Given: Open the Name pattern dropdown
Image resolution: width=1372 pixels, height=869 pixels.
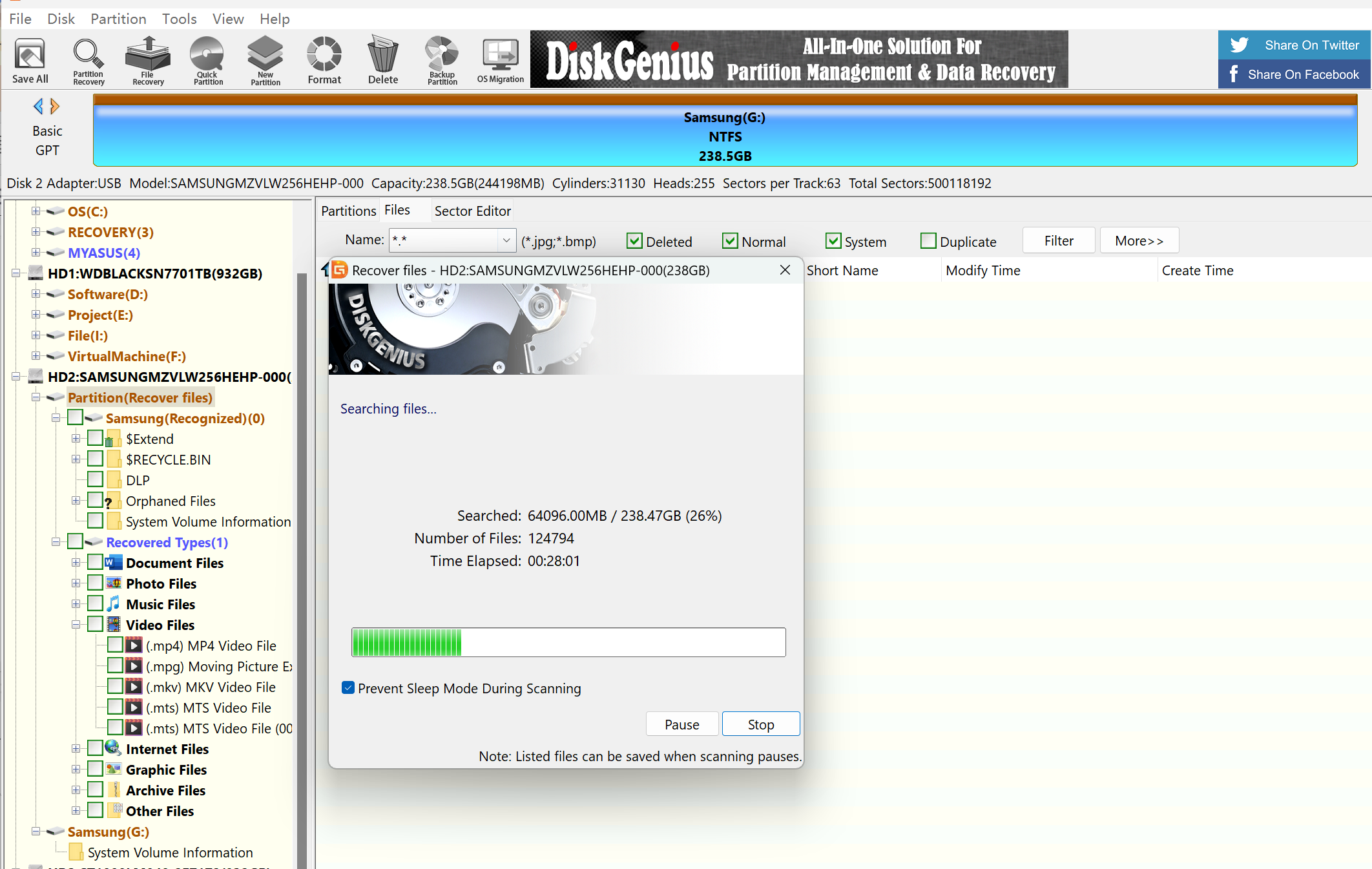Looking at the screenshot, I should click(x=506, y=240).
